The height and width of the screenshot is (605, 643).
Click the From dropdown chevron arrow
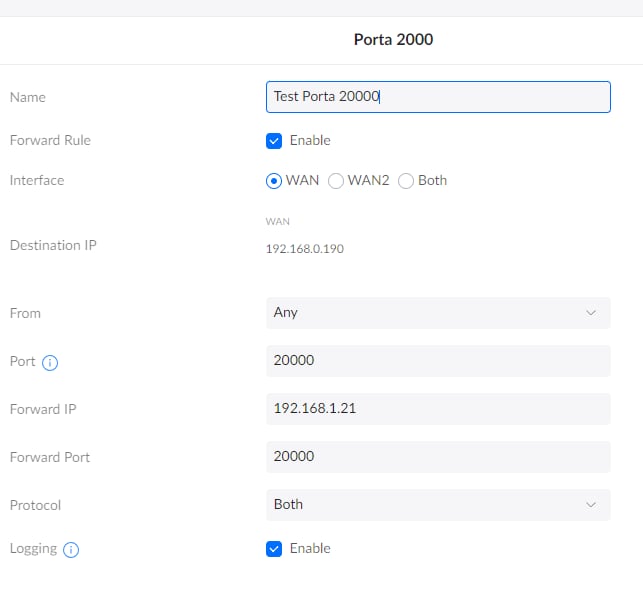coord(591,313)
